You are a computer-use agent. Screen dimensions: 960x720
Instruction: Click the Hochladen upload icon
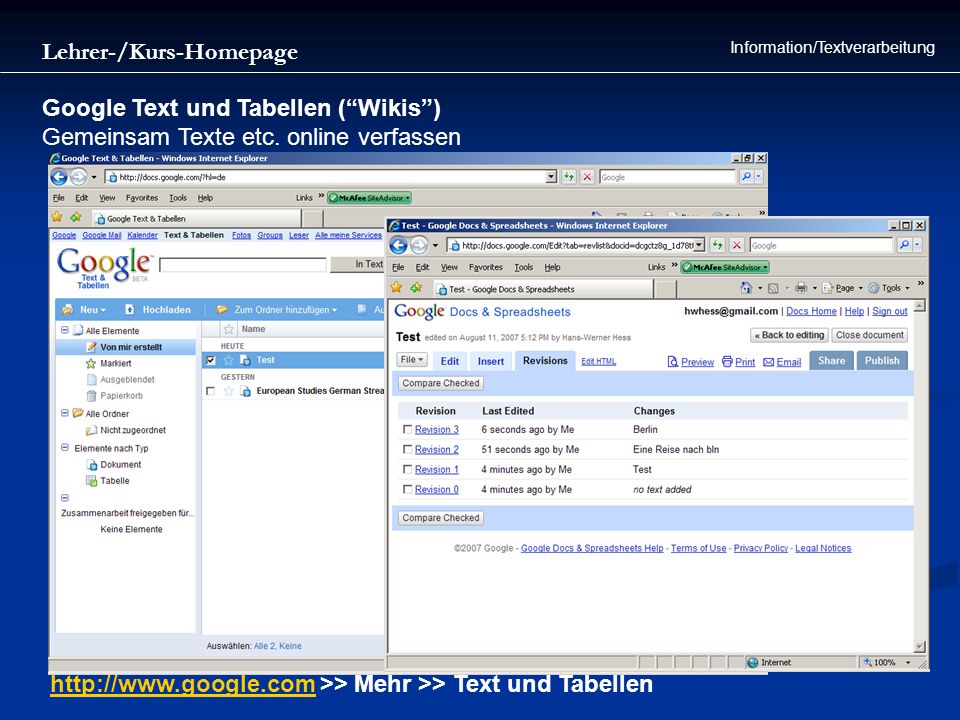(130, 310)
